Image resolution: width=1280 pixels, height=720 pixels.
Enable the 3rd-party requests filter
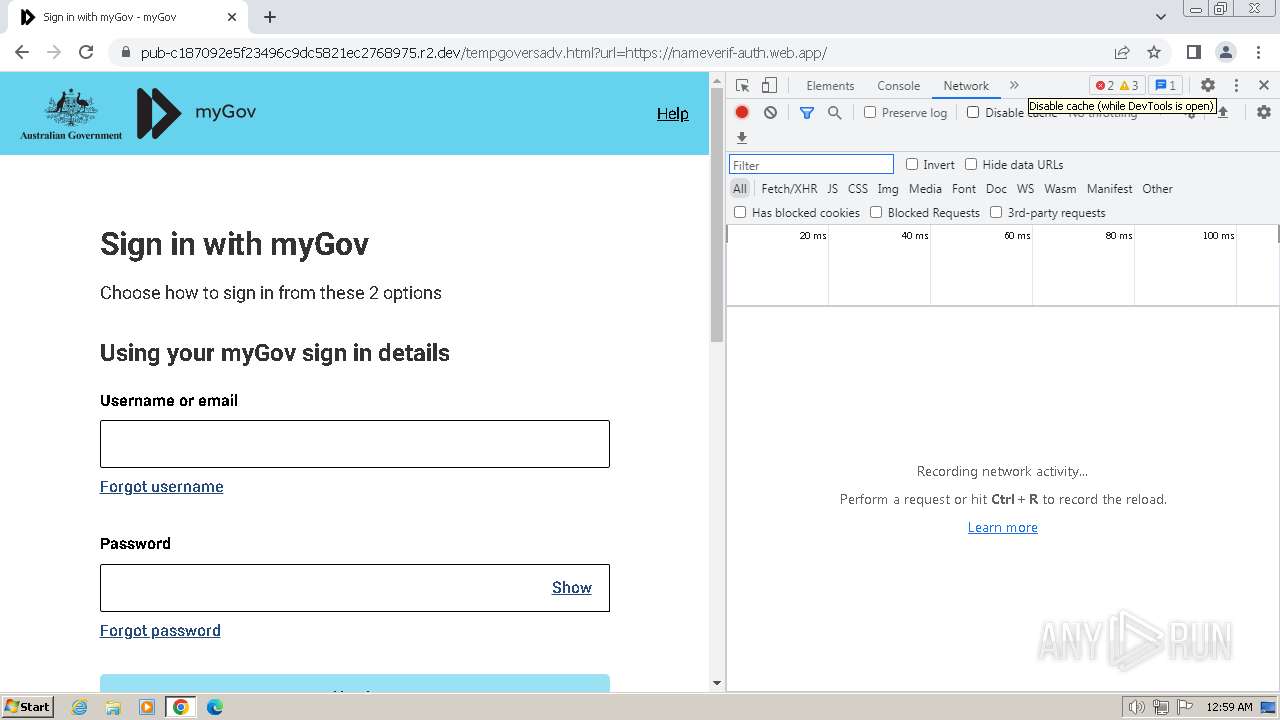coord(996,212)
